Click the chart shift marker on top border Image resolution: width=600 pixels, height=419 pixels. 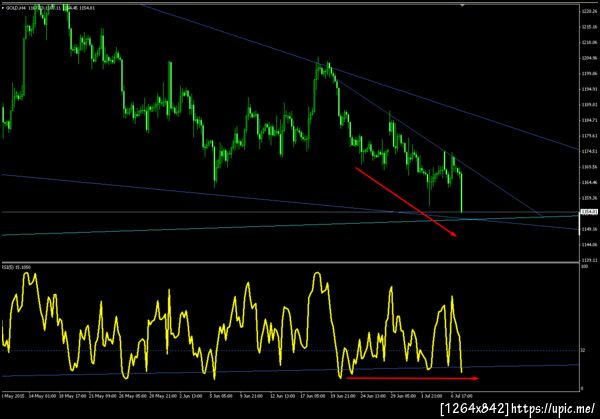(x=462, y=5)
